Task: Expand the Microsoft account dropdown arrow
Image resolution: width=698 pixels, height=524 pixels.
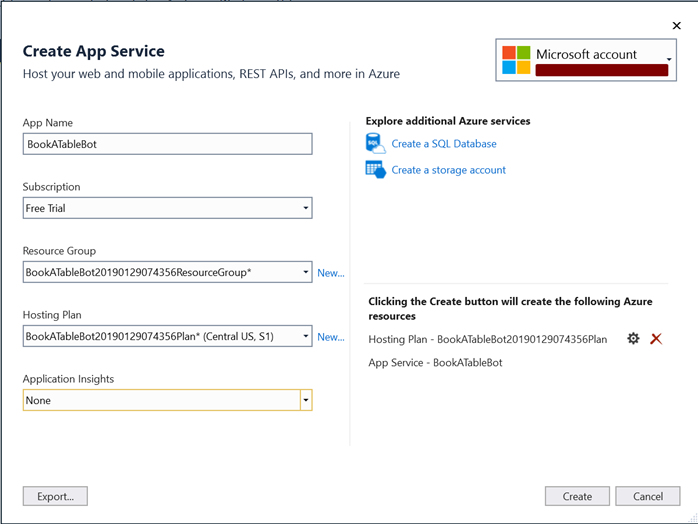Action: point(668,59)
